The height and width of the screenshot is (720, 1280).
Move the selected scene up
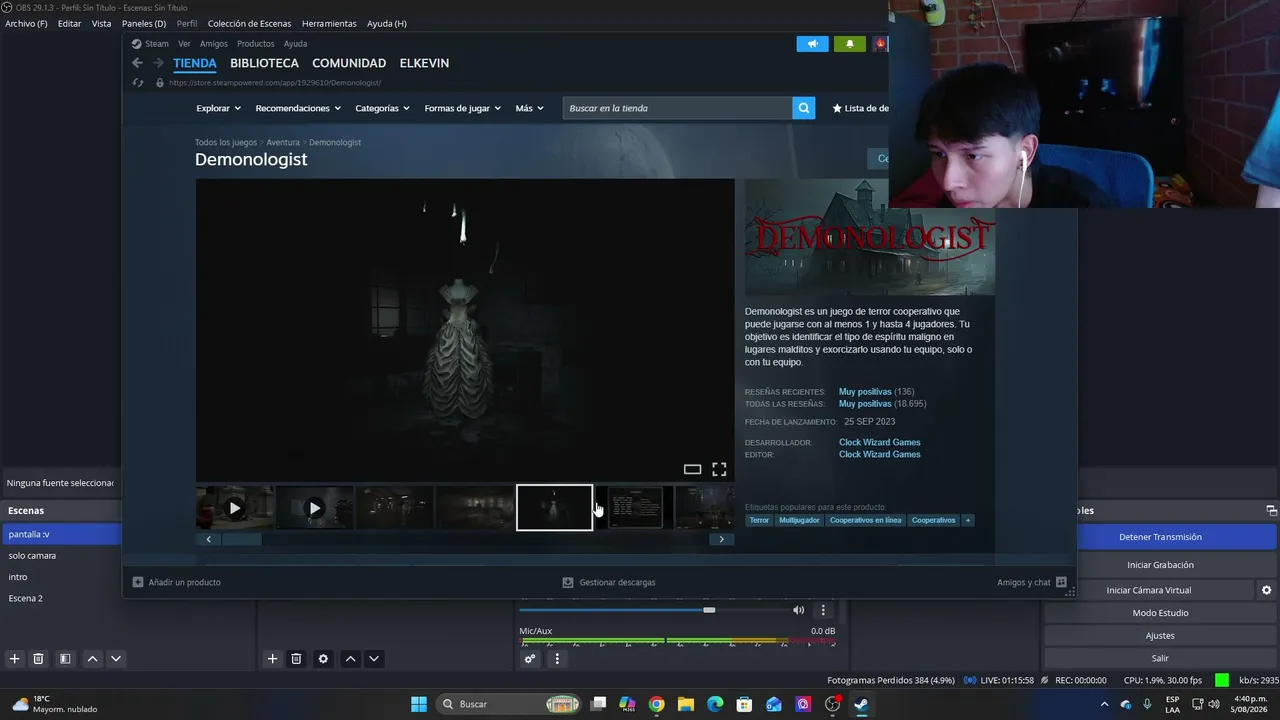coord(92,659)
